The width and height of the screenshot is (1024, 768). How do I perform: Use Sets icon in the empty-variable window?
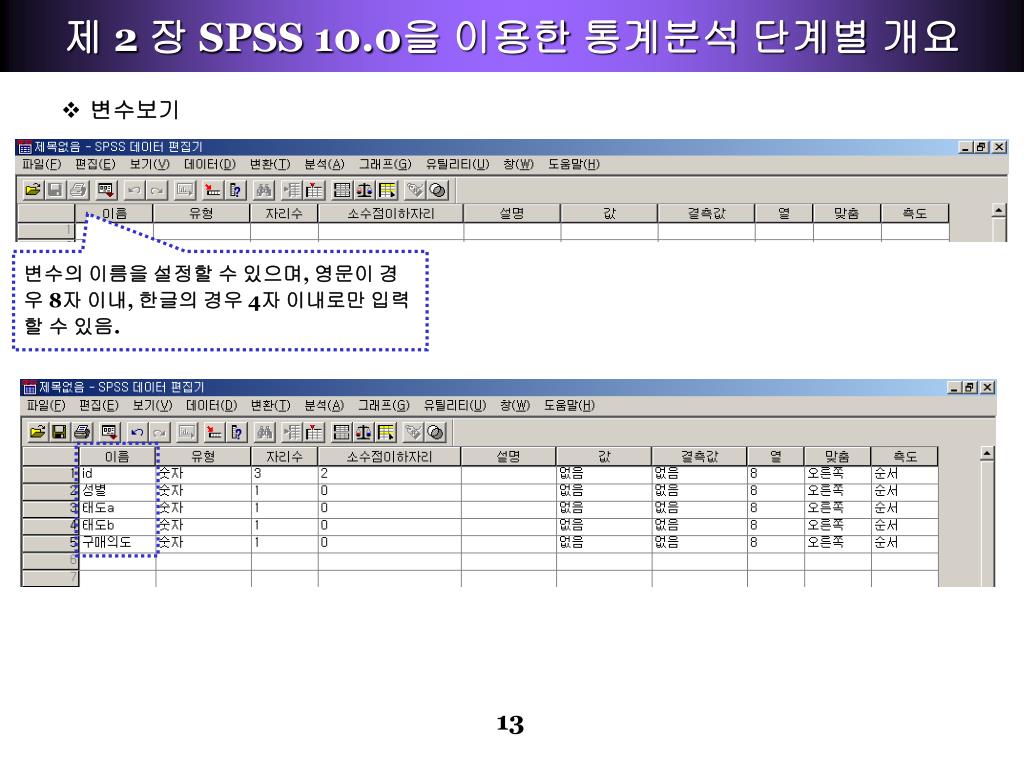(438, 190)
